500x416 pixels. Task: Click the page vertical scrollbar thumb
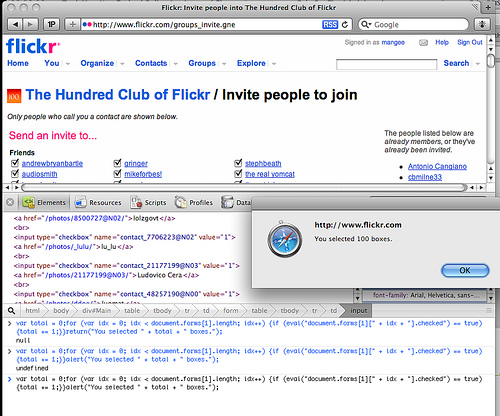(x=491, y=61)
